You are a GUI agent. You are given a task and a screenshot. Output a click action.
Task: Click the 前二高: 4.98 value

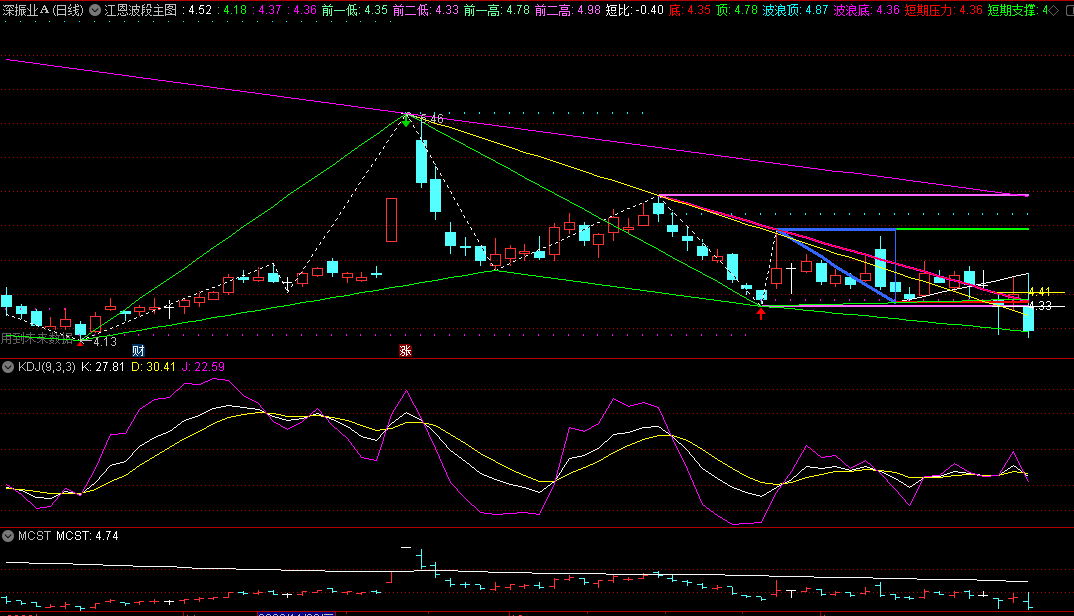coord(568,10)
